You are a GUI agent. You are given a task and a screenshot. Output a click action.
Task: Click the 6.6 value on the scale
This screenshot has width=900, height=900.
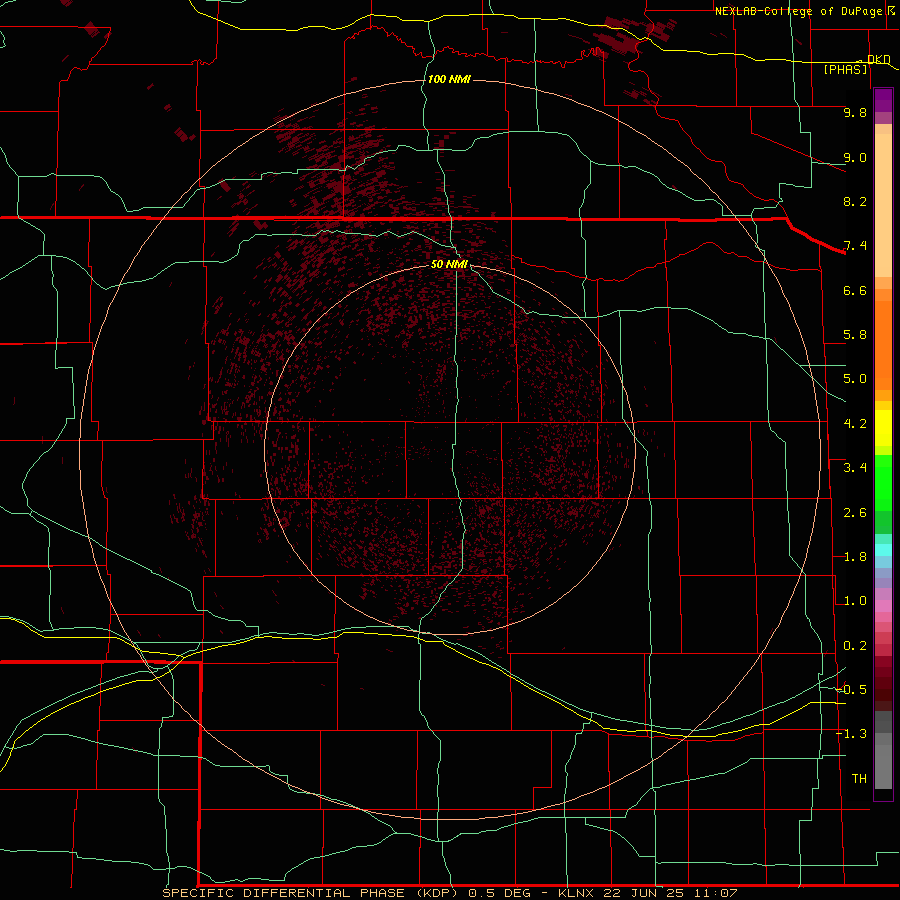(855, 290)
